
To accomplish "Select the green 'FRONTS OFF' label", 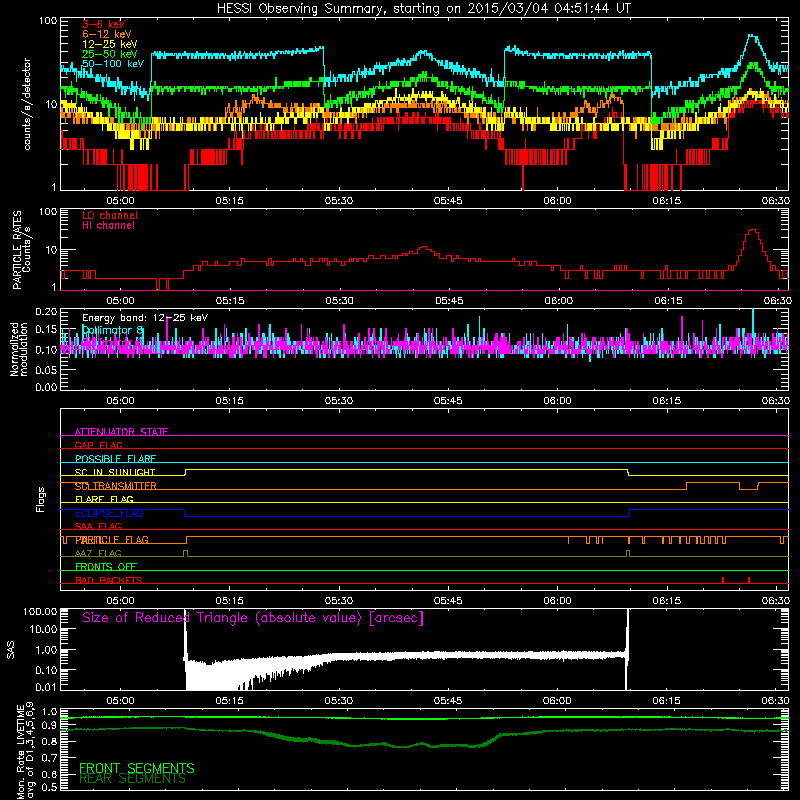I will (106, 567).
